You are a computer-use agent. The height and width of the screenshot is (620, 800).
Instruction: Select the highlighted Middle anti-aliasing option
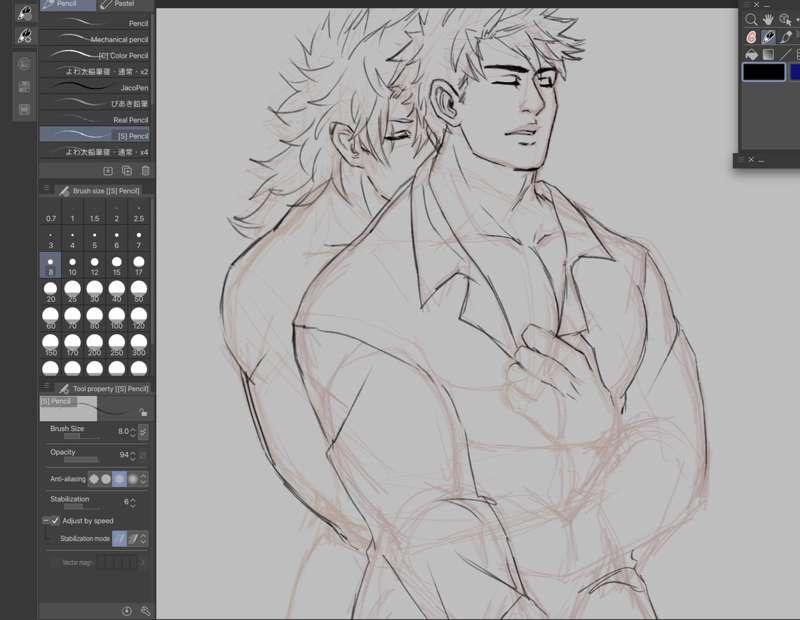coord(119,479)
